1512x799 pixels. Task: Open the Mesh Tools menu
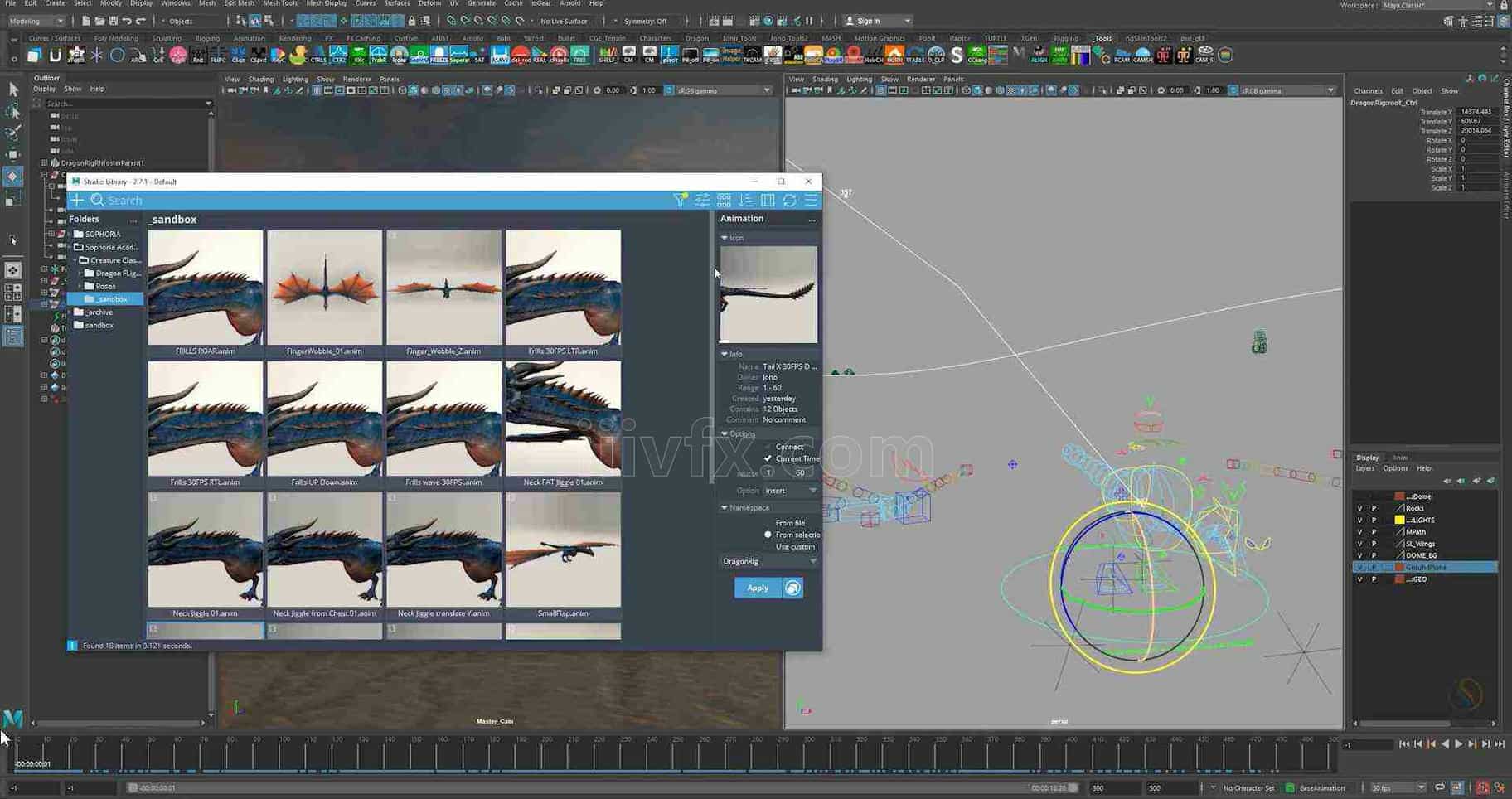click(280, 3)
